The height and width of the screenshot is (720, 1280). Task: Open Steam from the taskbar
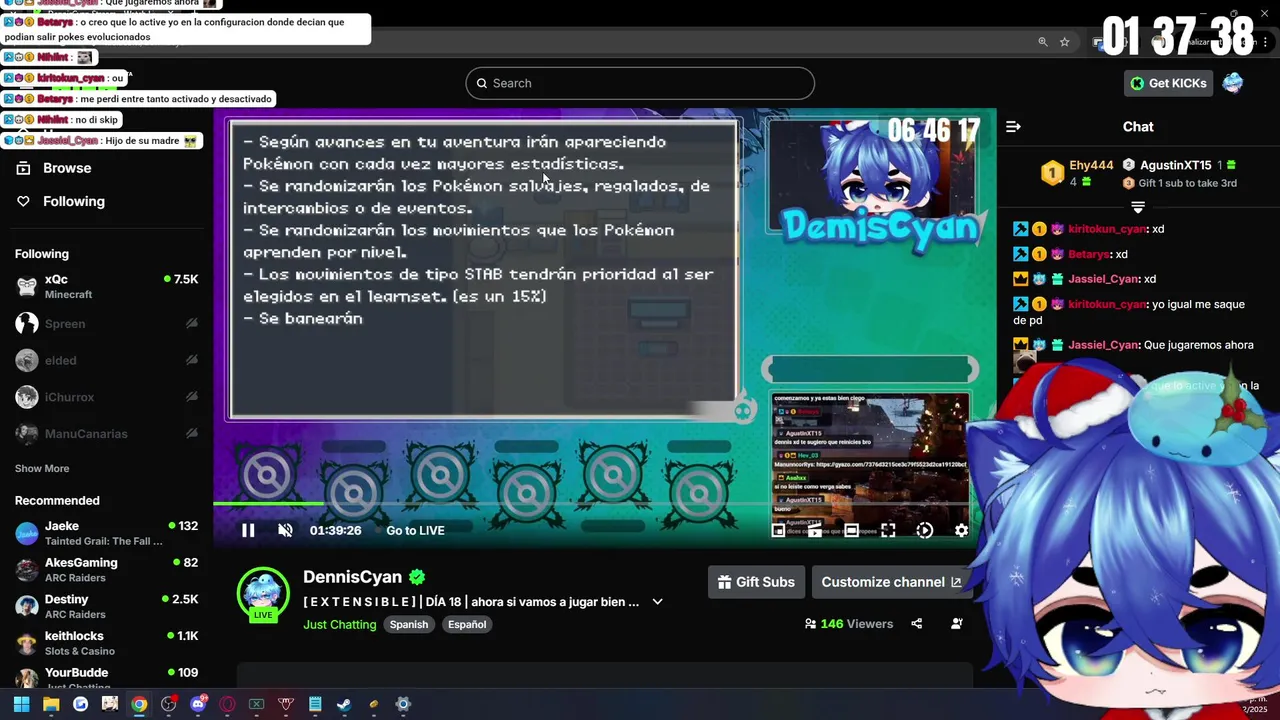click(344, 704)
